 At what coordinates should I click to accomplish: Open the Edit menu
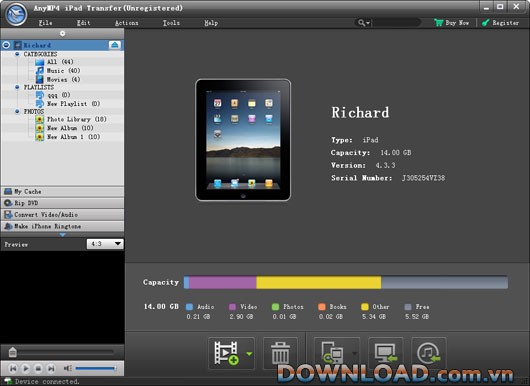point(83,23)
